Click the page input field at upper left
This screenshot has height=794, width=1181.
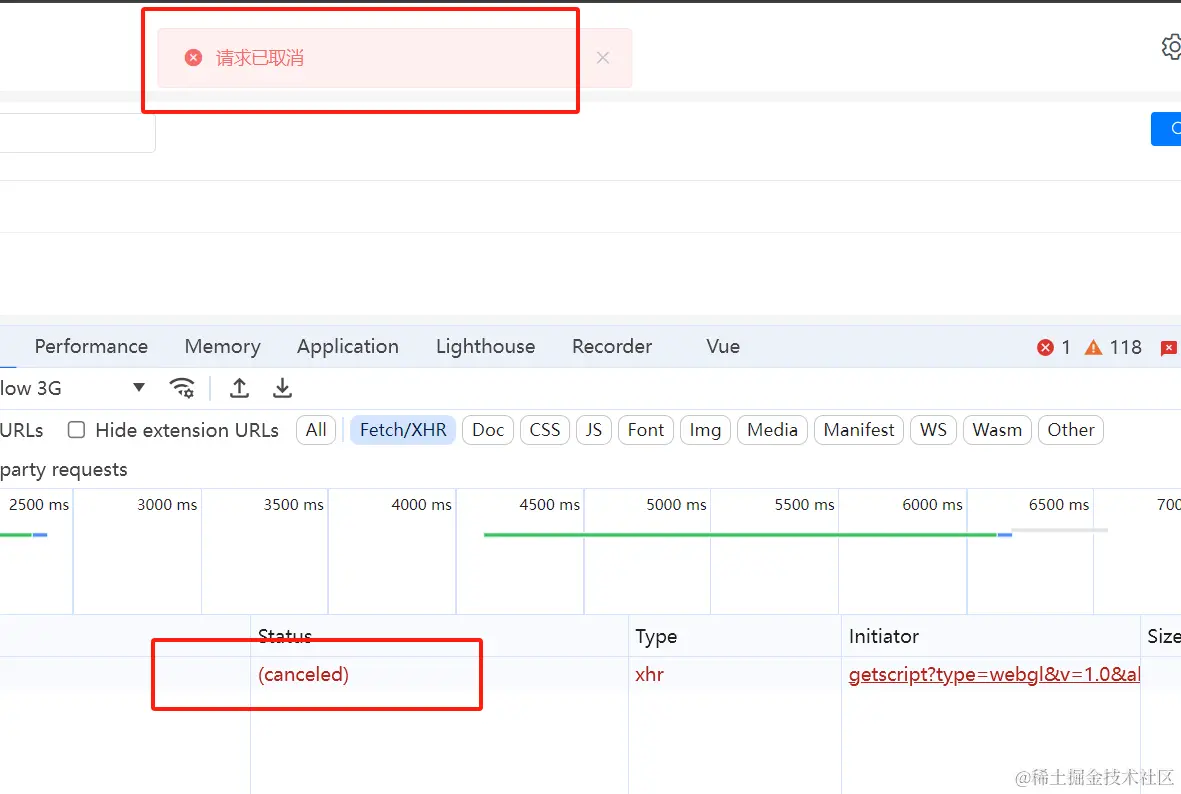tap(77, 133)
